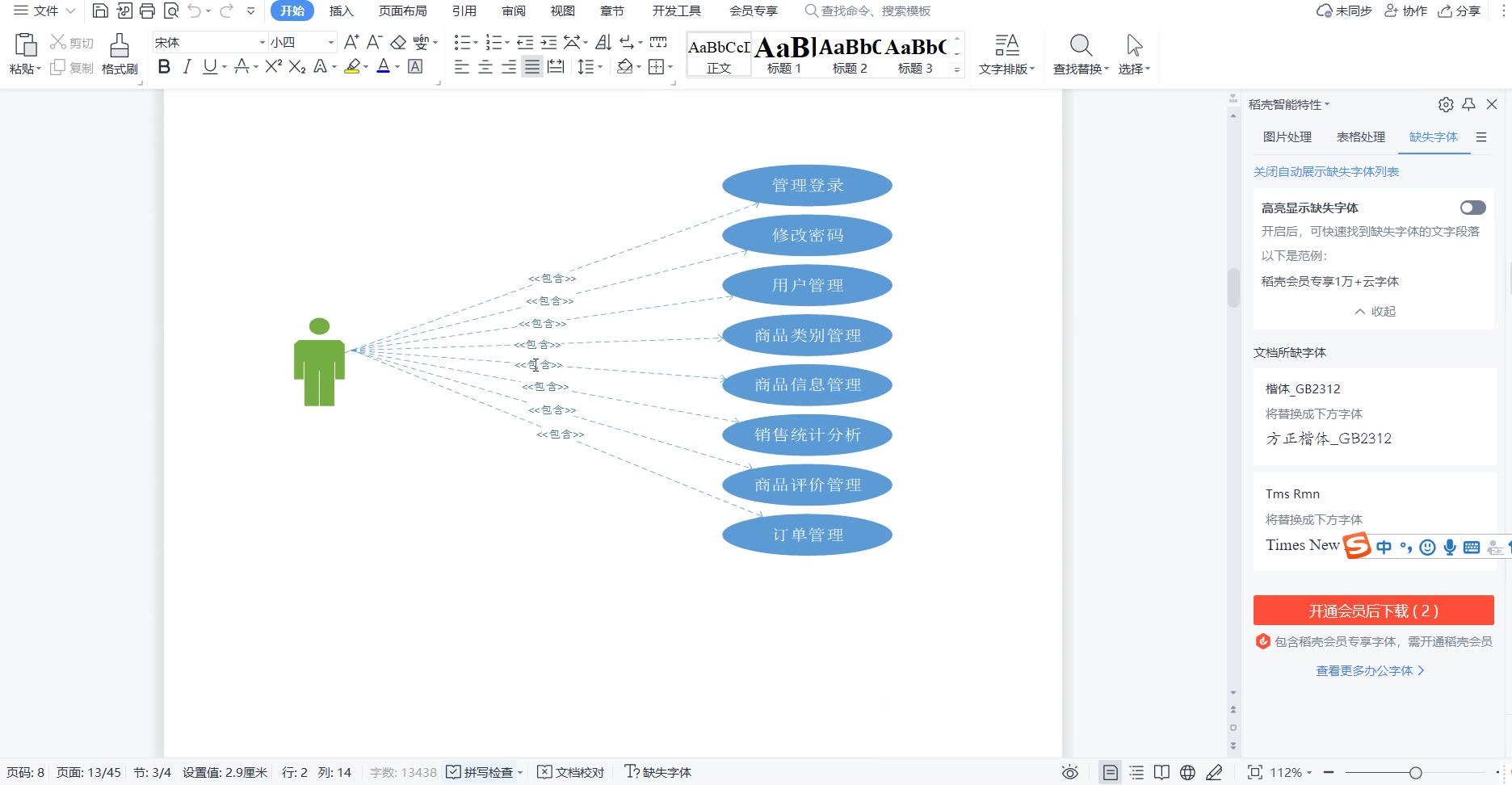Toggle 高亮显示缺失字体 switch

pos(1472,208)
